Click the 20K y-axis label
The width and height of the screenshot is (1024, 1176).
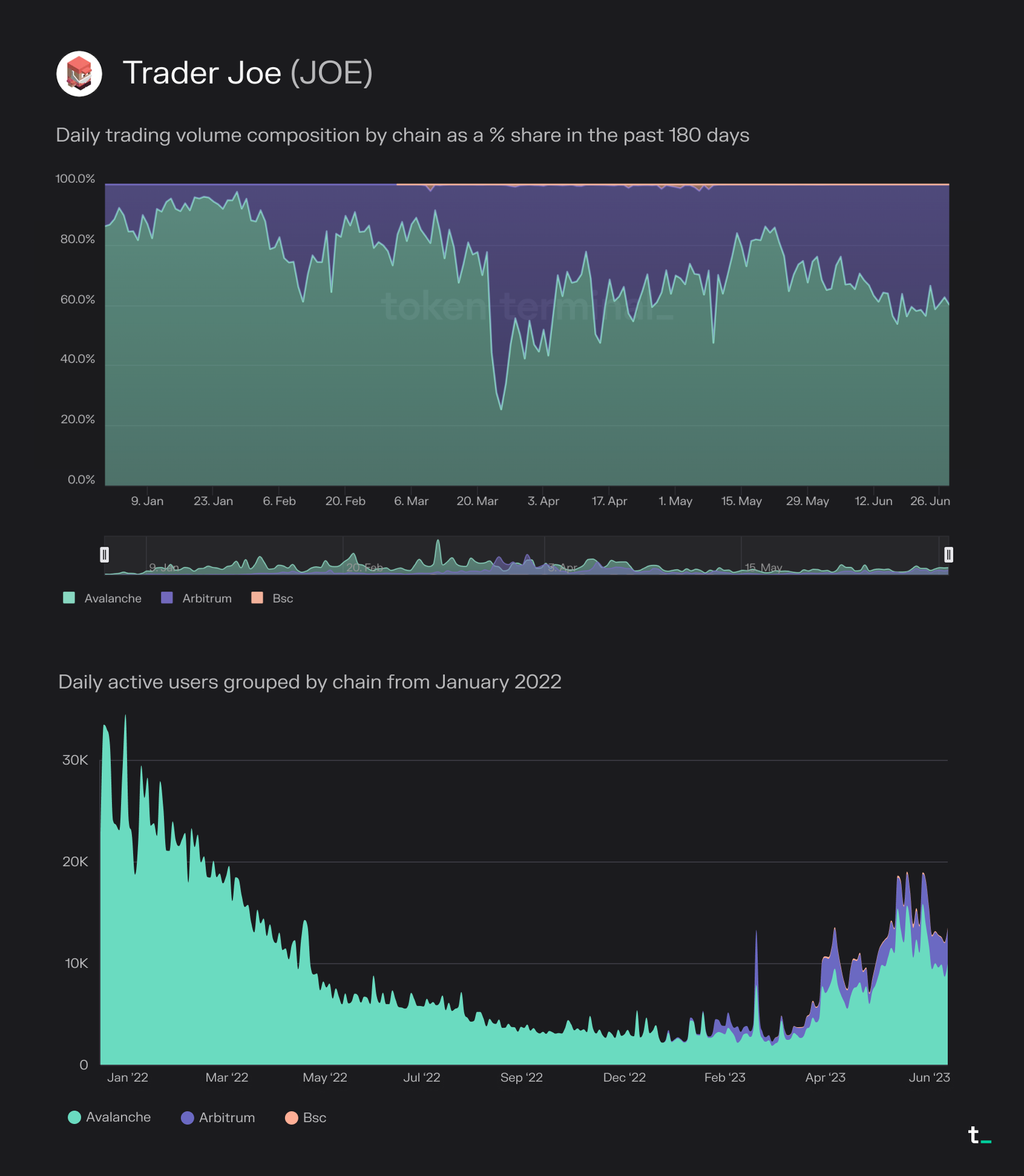click(x=75, y=861)
